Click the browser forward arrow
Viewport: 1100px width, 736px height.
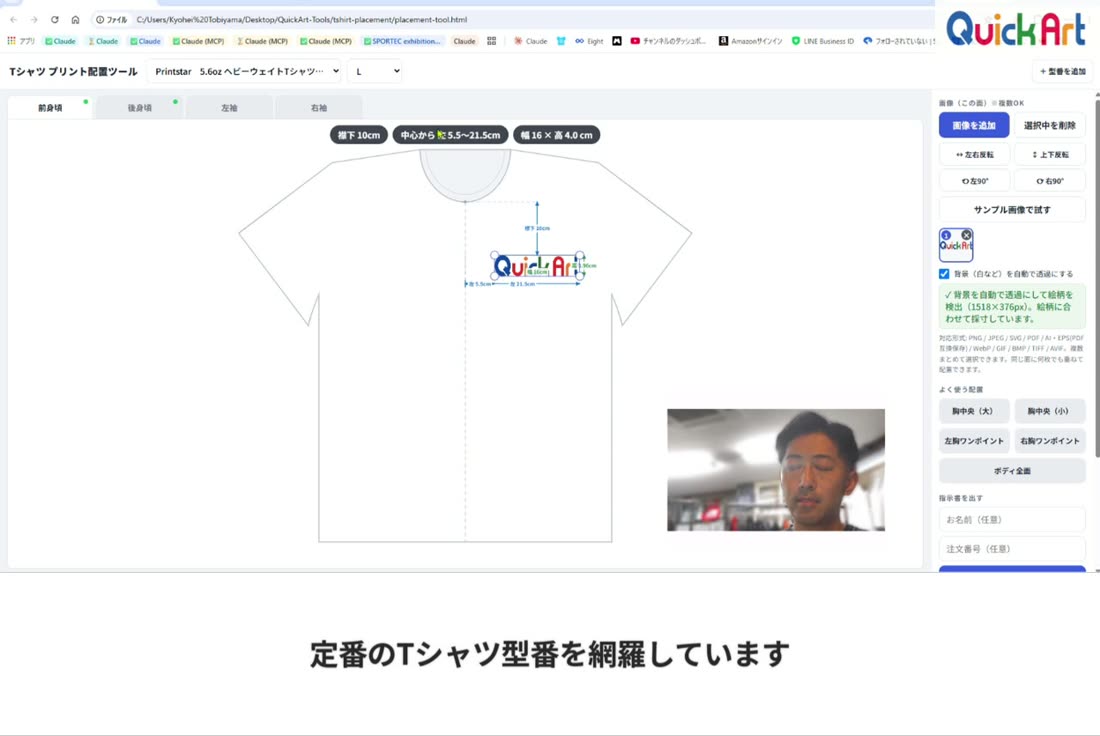[x=34, y=20]
